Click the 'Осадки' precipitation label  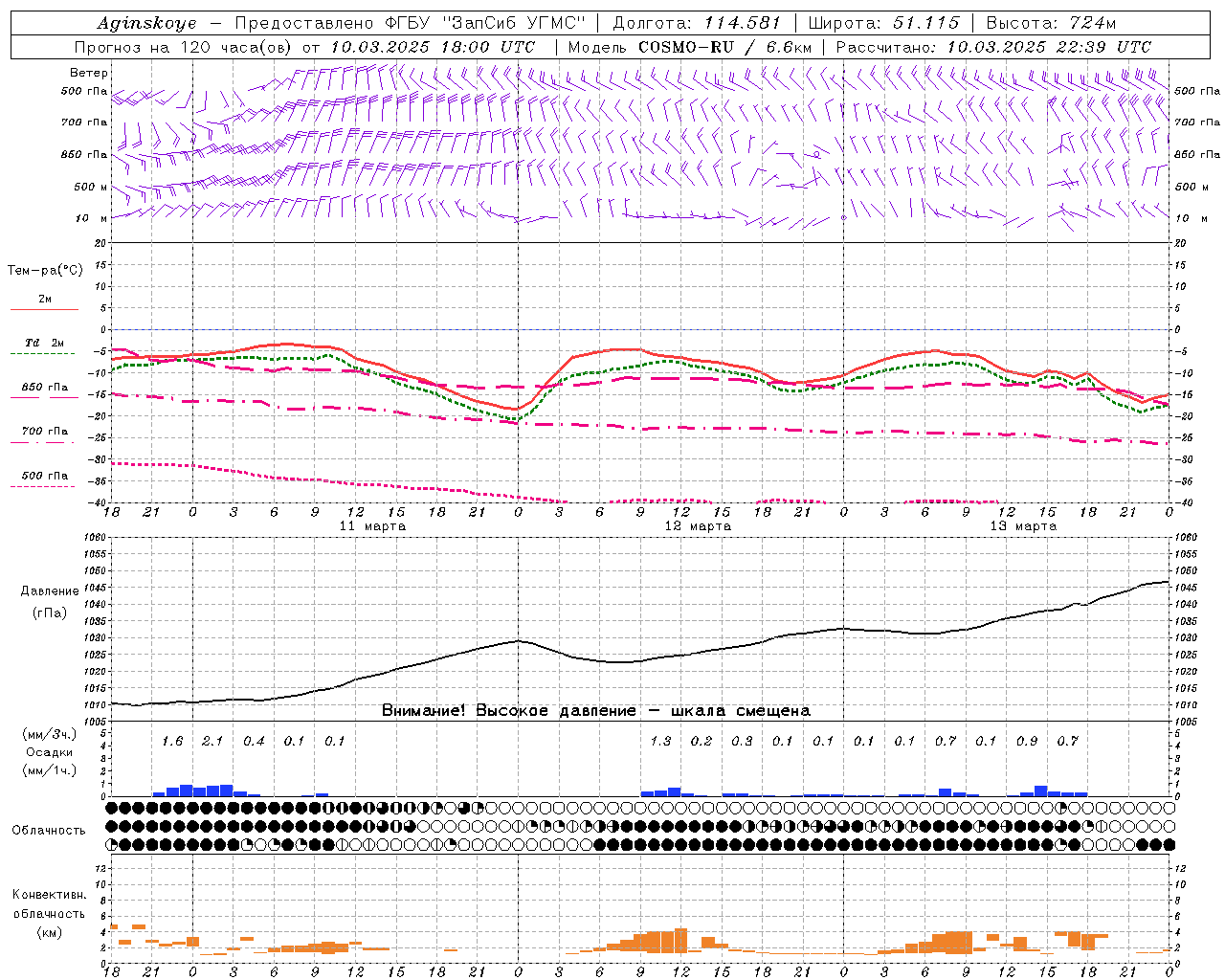50,752
